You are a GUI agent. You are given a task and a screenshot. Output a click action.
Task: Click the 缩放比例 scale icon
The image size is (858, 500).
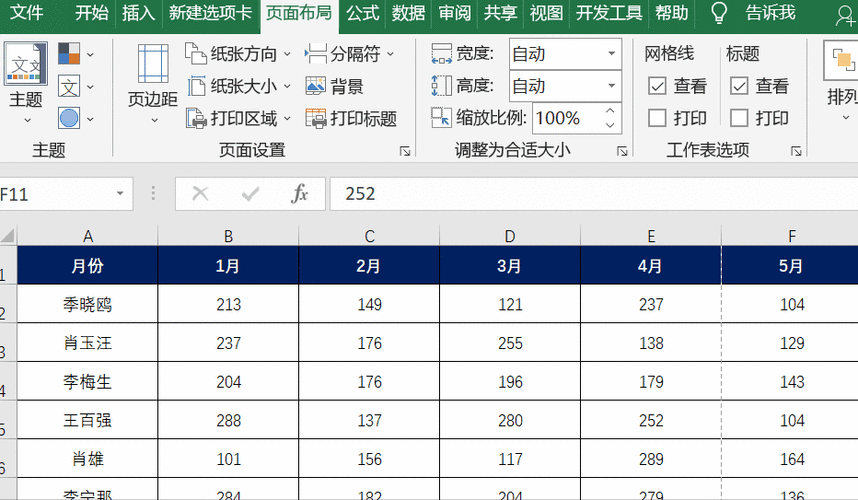[441, 118]
